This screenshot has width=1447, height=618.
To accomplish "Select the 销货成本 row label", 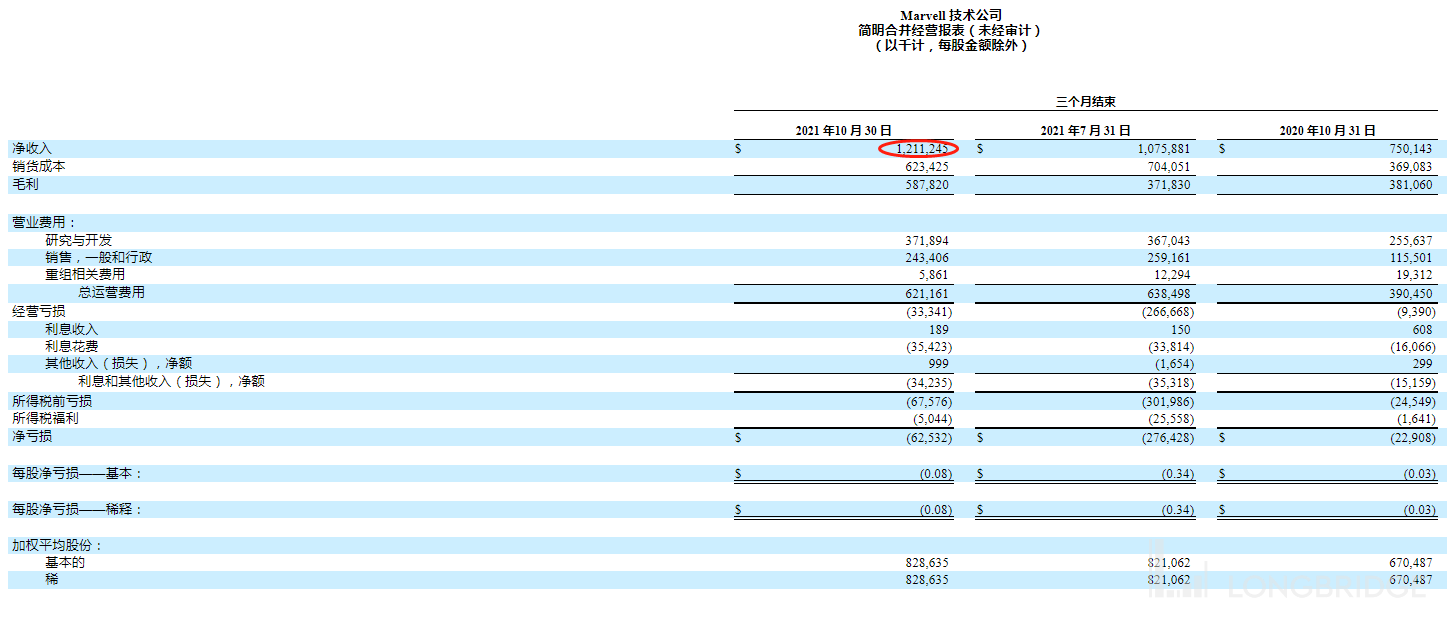I will tap(38, 167).
